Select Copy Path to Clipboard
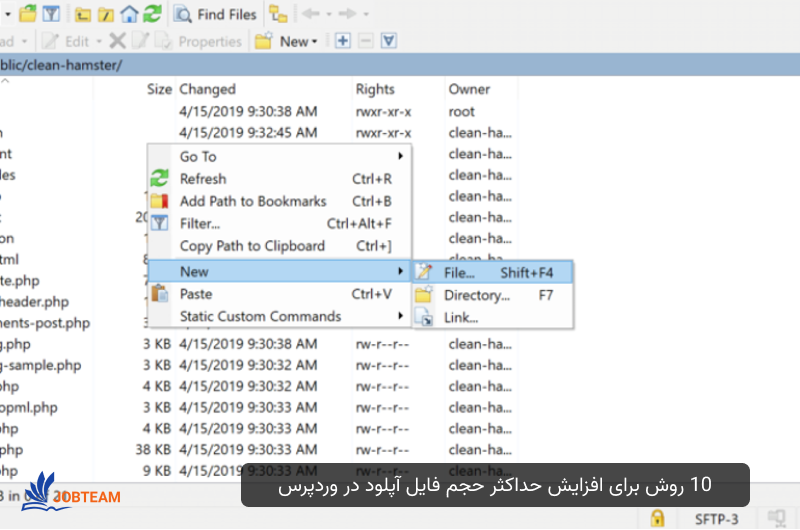800x530 pixels. 280,246
